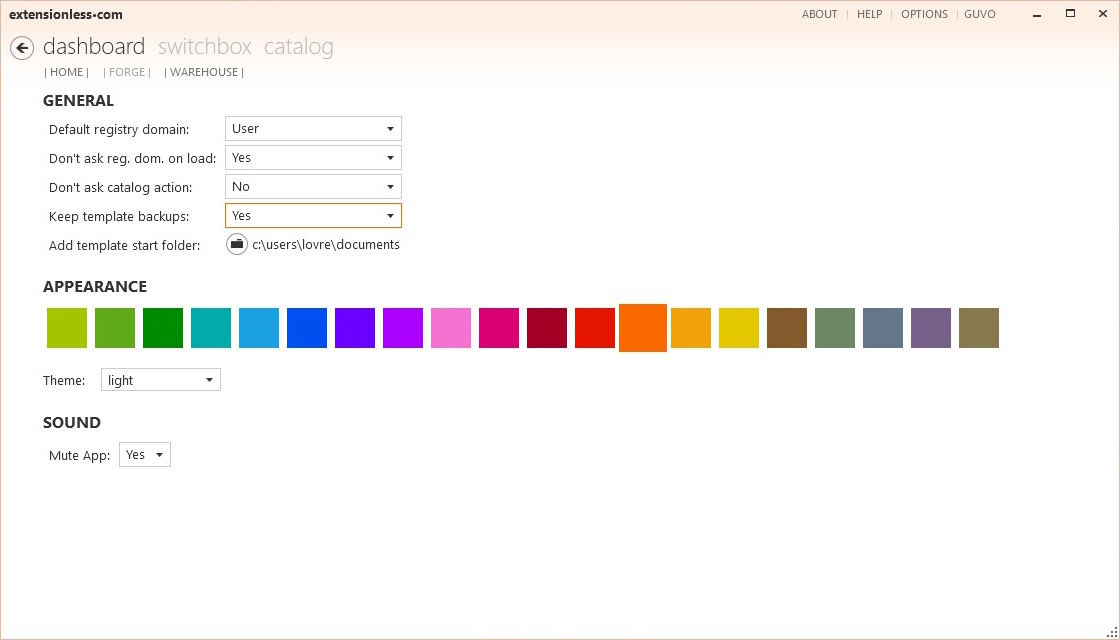Open the WAREHOUSE section
The image size is (1120, 640).
pos(203,72)
